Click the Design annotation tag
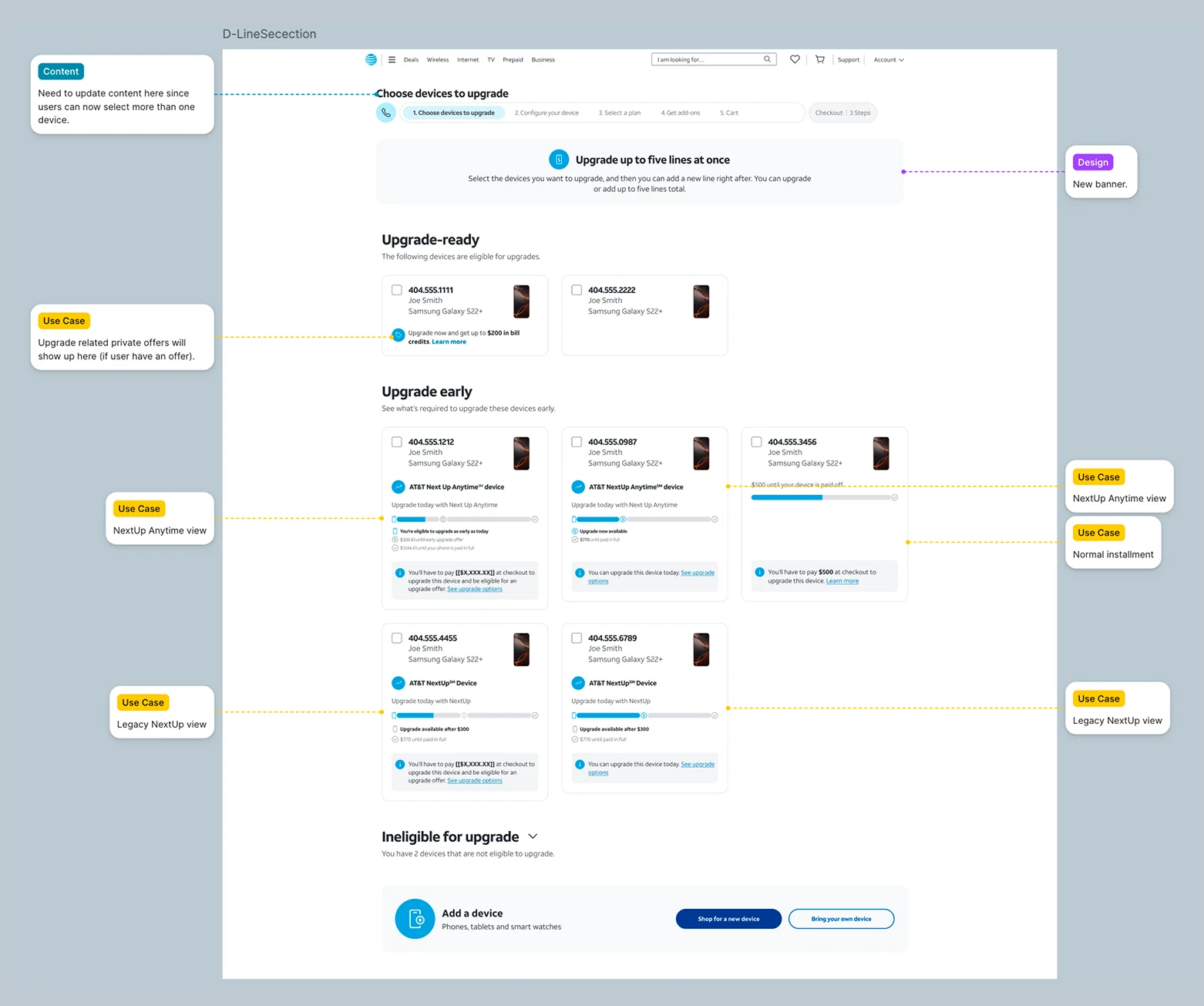This screenshot has width=1204, height=1006. click(x=1093, y=162)
